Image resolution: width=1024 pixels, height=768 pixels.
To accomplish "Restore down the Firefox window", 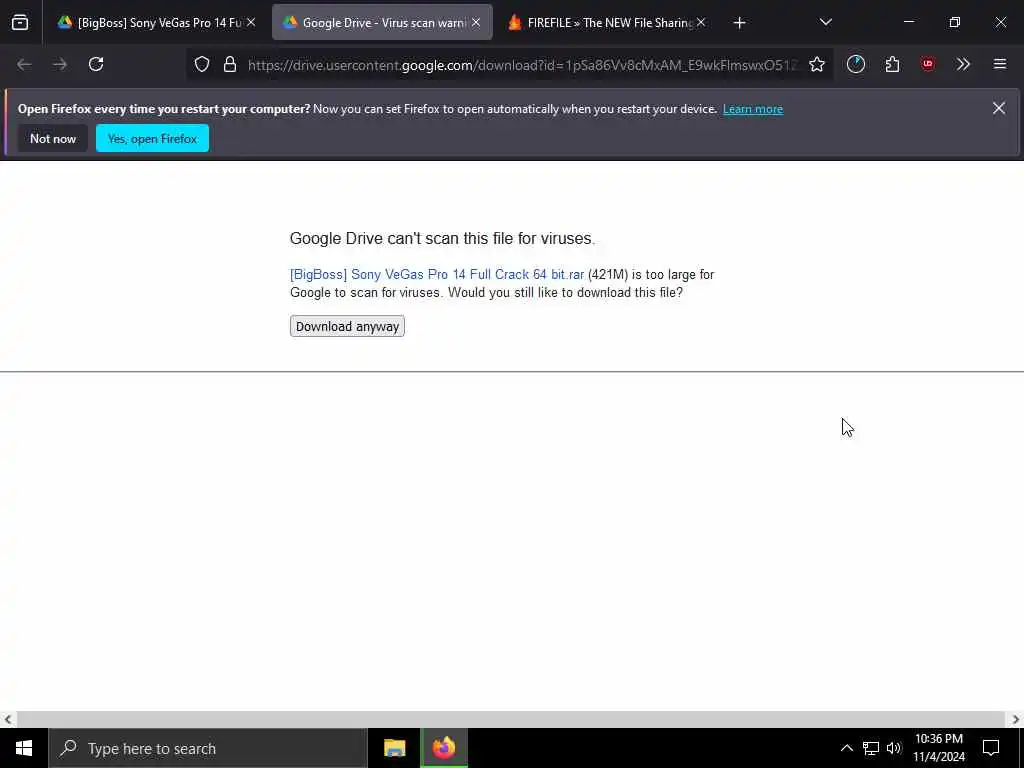I will pyautogui.click(x=955, y=23).
